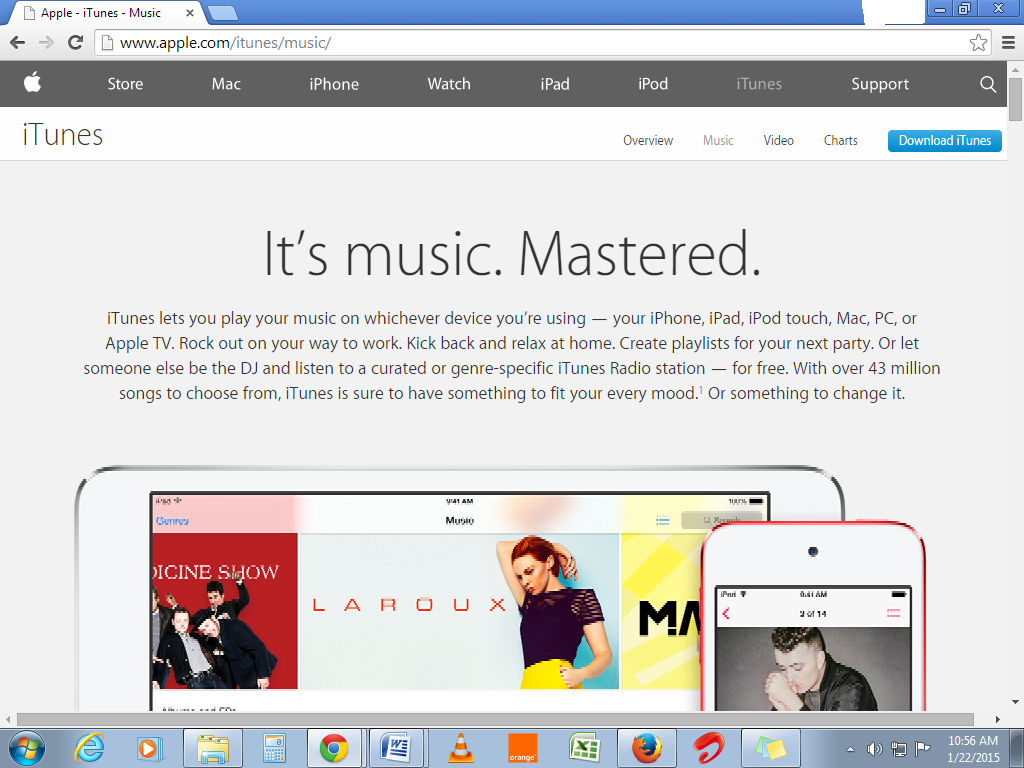This screenshot has height=768, width=1024.
Task: Click the La Roux album artwork
Action: tap(459, 611)
